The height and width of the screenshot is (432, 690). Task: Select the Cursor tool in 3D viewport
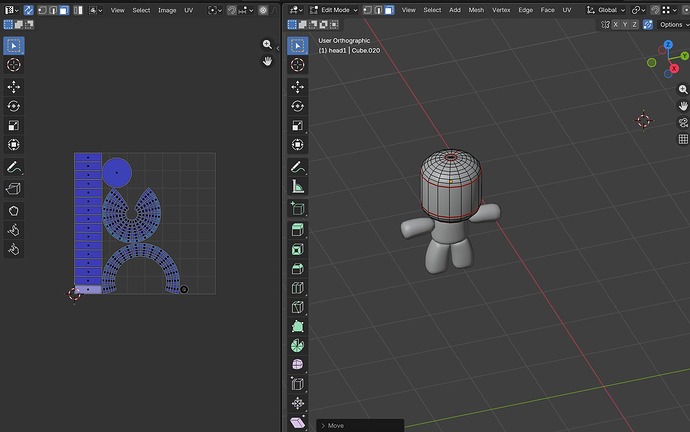297,65
